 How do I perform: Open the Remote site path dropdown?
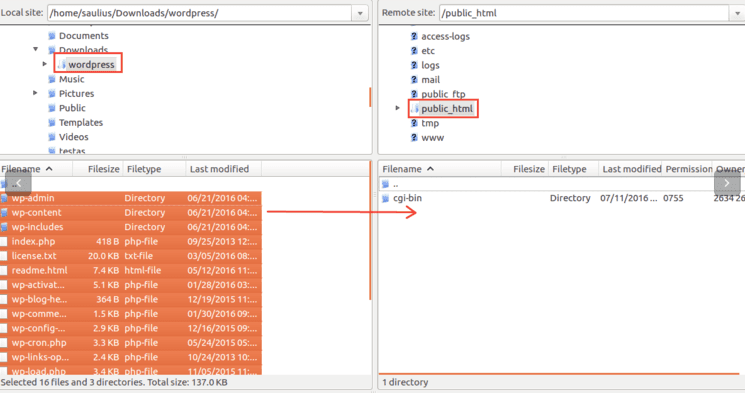[737, 13]
